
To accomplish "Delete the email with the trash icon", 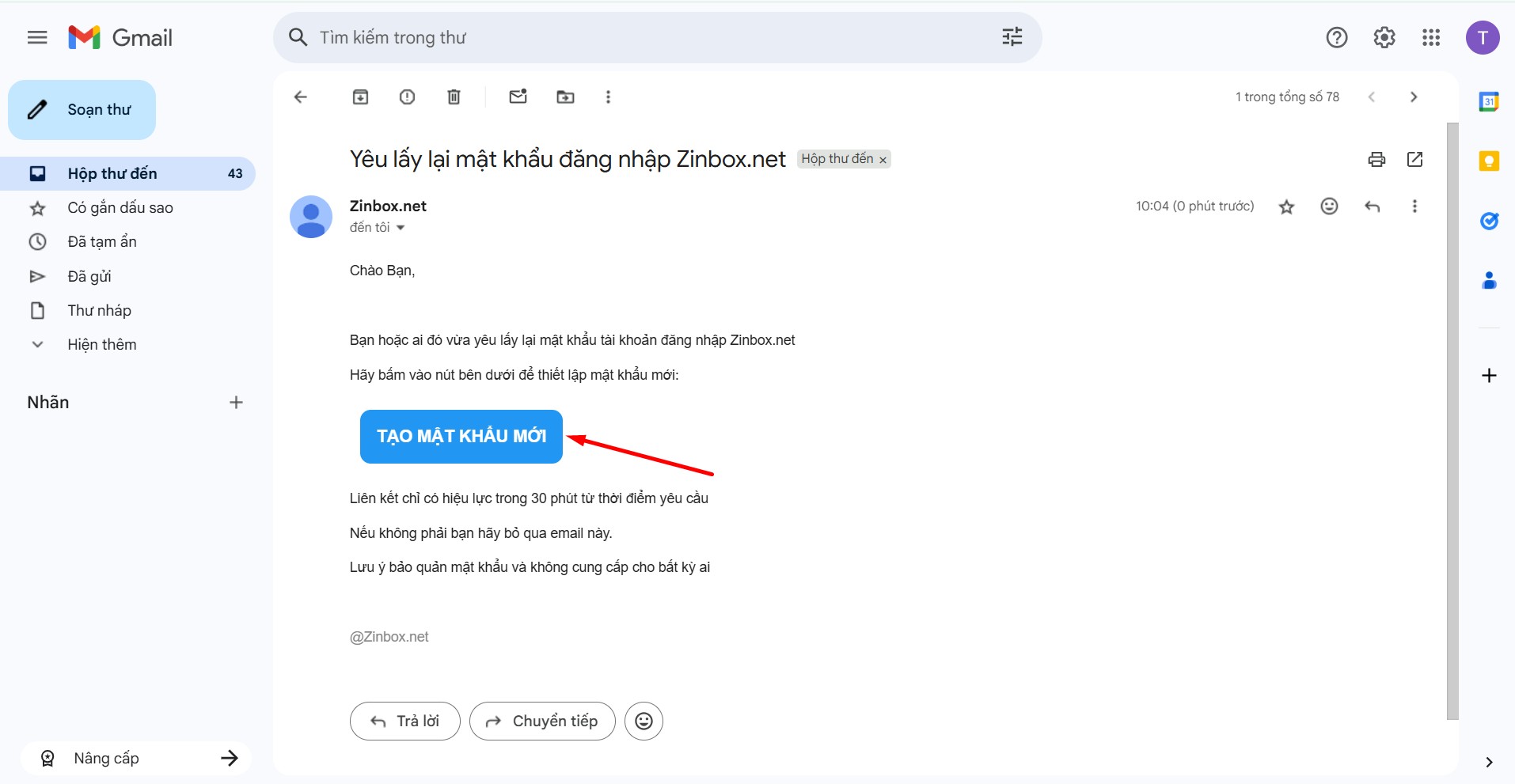I will pos(454,97).
